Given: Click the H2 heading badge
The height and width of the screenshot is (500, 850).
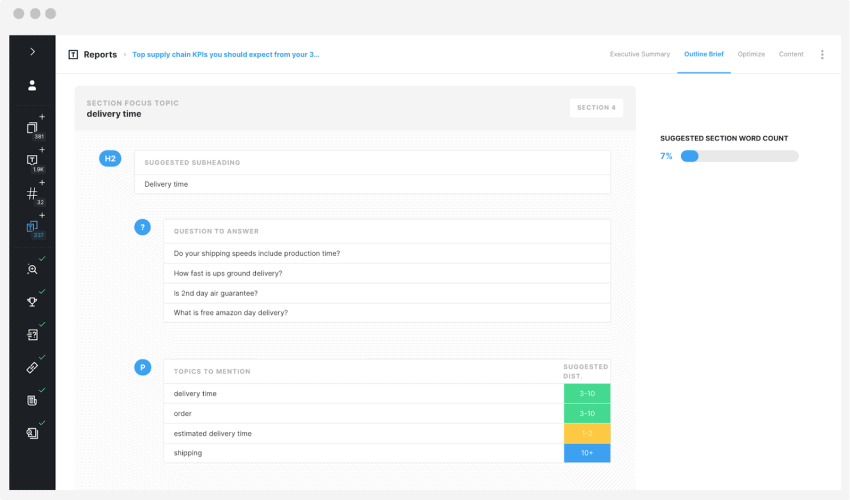Looking at the screenshot, I should [x=110, y=158].
